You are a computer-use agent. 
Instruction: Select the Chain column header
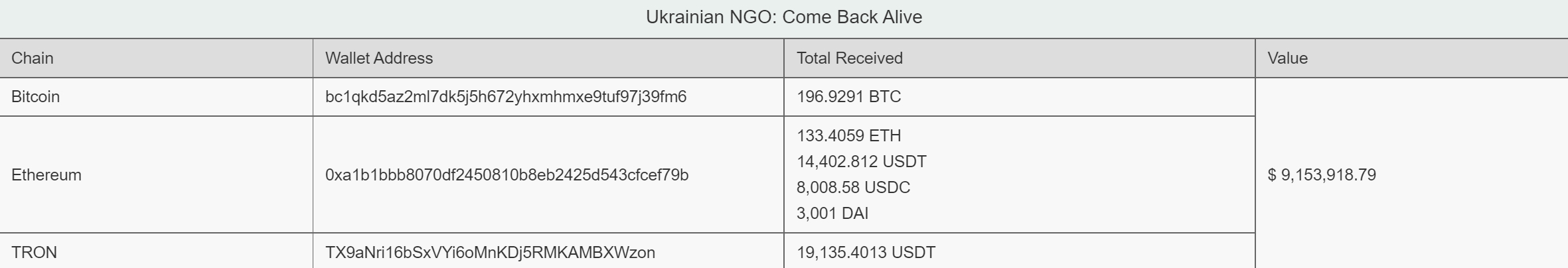point(157,58)
